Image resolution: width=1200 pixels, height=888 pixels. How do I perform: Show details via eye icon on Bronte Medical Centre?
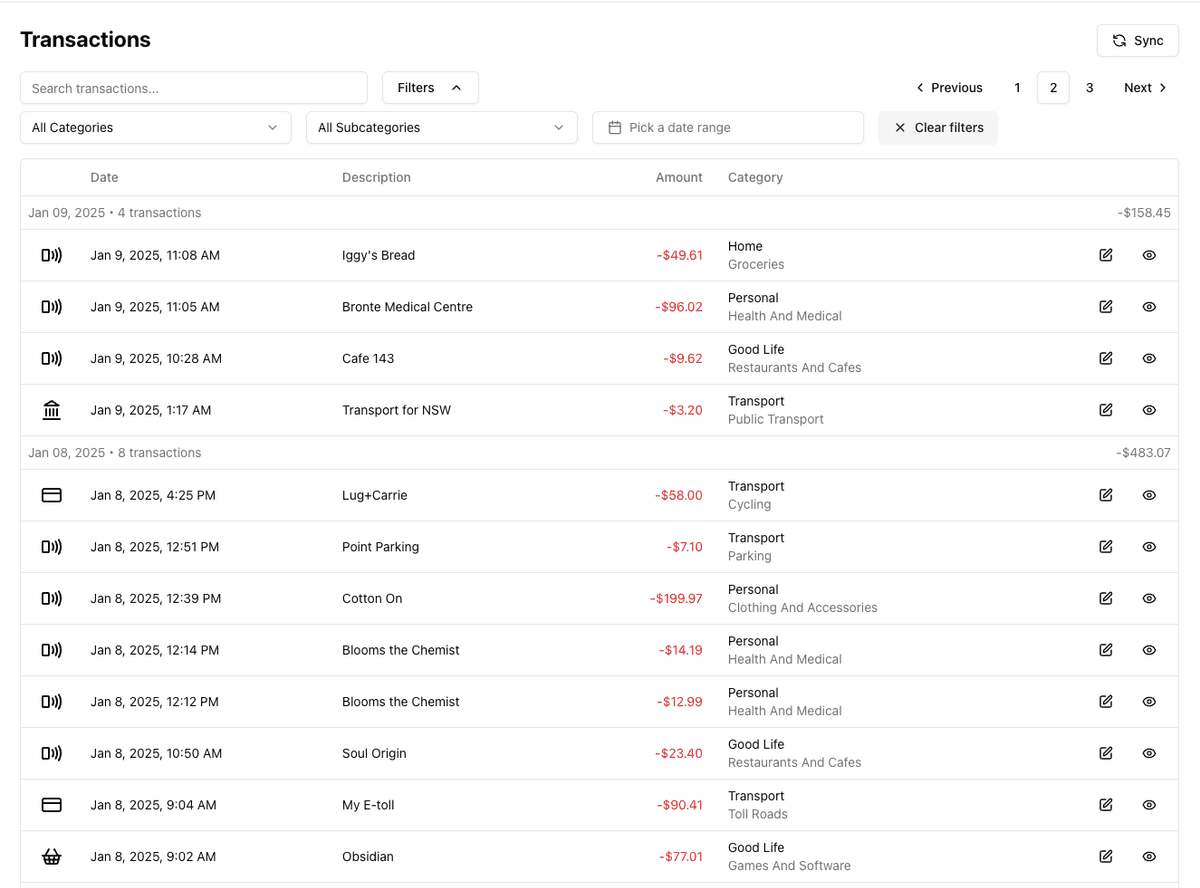click(1148, 307)
